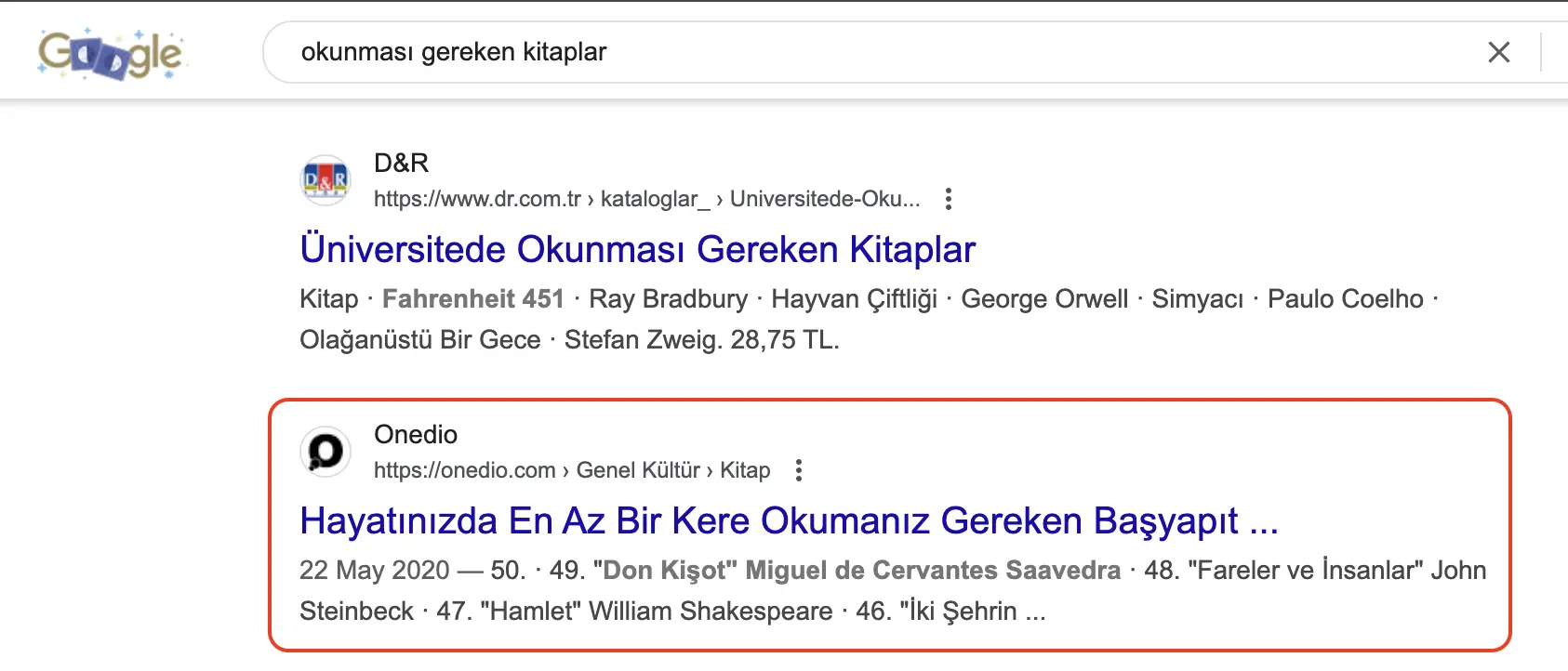
Task: Open the dr.com.tr URL breadcrumb
Action: (x=646, y=199)
